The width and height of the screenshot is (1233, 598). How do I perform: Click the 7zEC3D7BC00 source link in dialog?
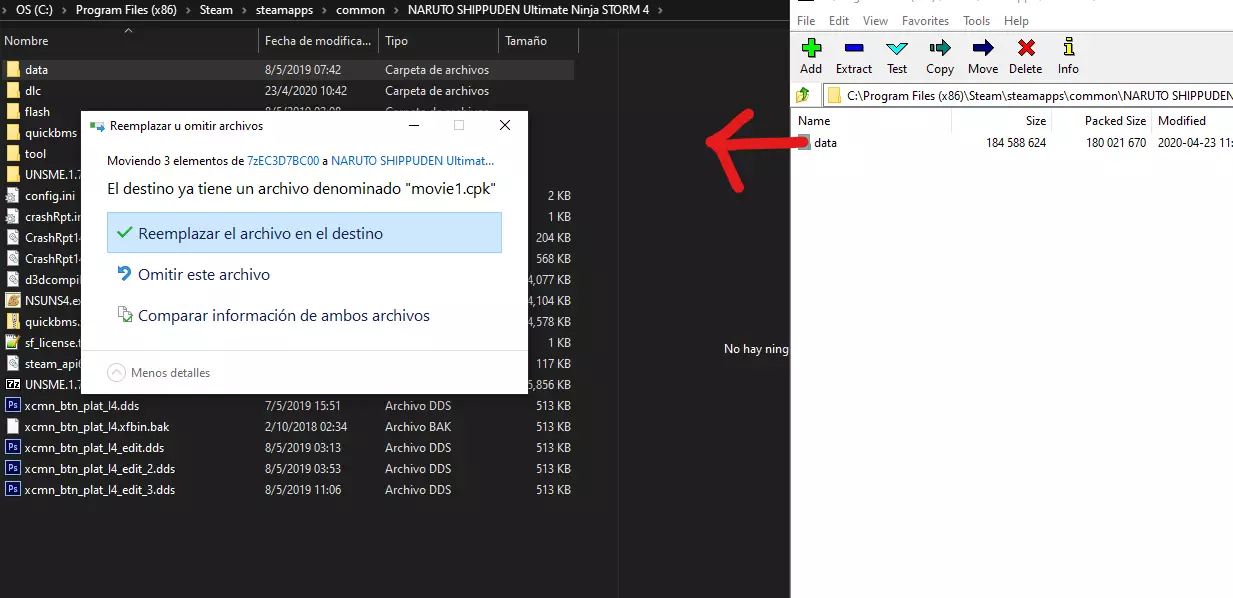283,160
